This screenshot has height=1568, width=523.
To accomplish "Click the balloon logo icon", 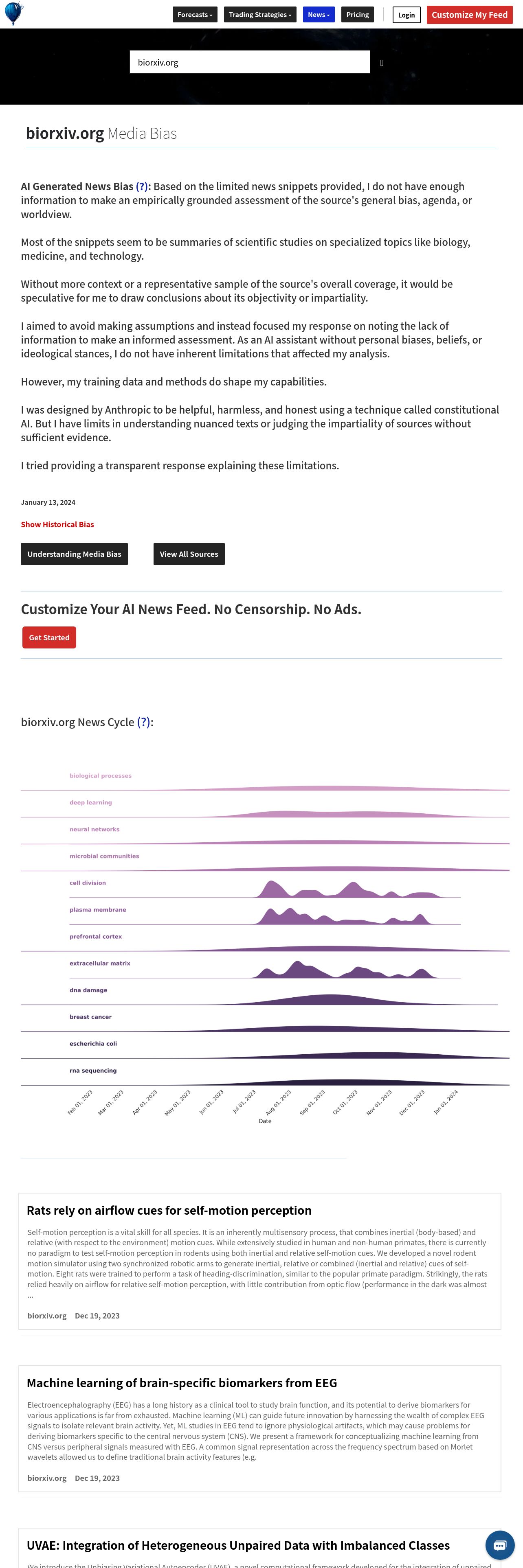I will coord(13,13).
